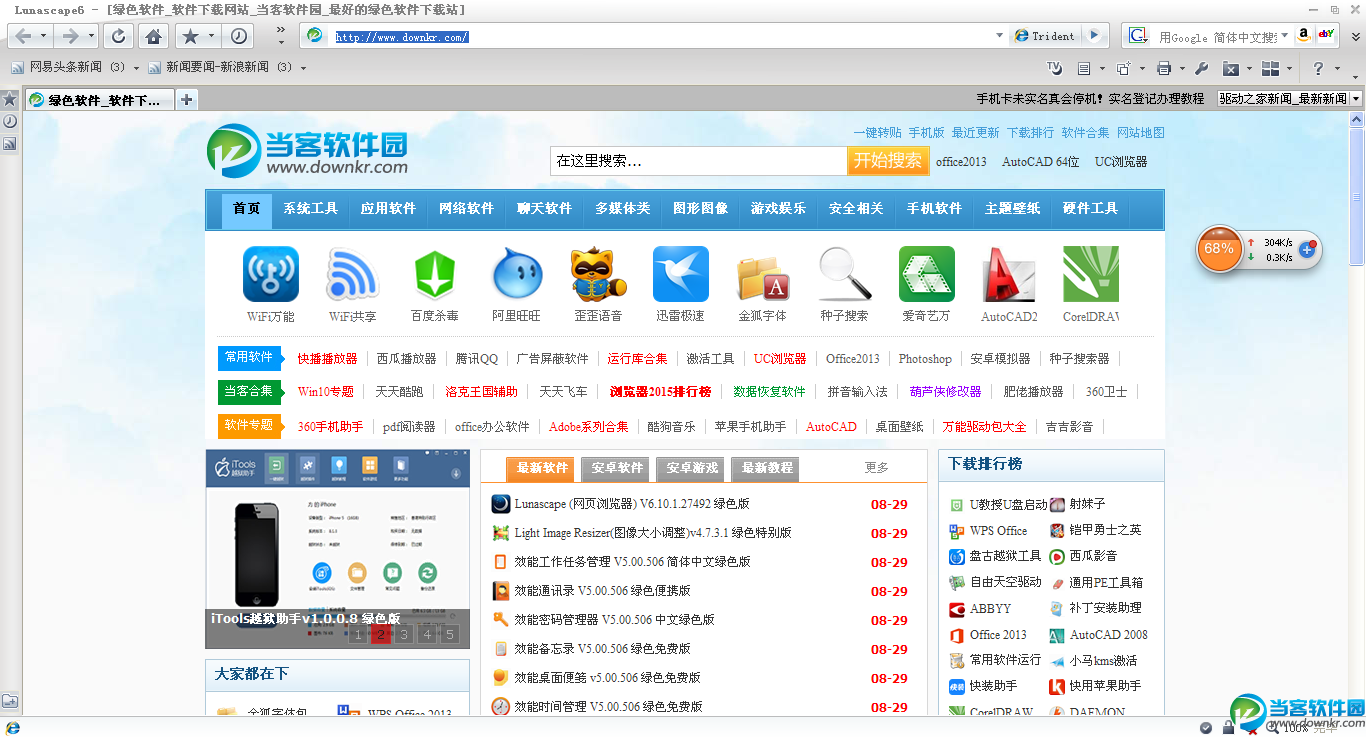The height and width of the screenshot is (737, 1366).
Task: Go forward with the Forward arrow button
Action: [x=69, y=36]
